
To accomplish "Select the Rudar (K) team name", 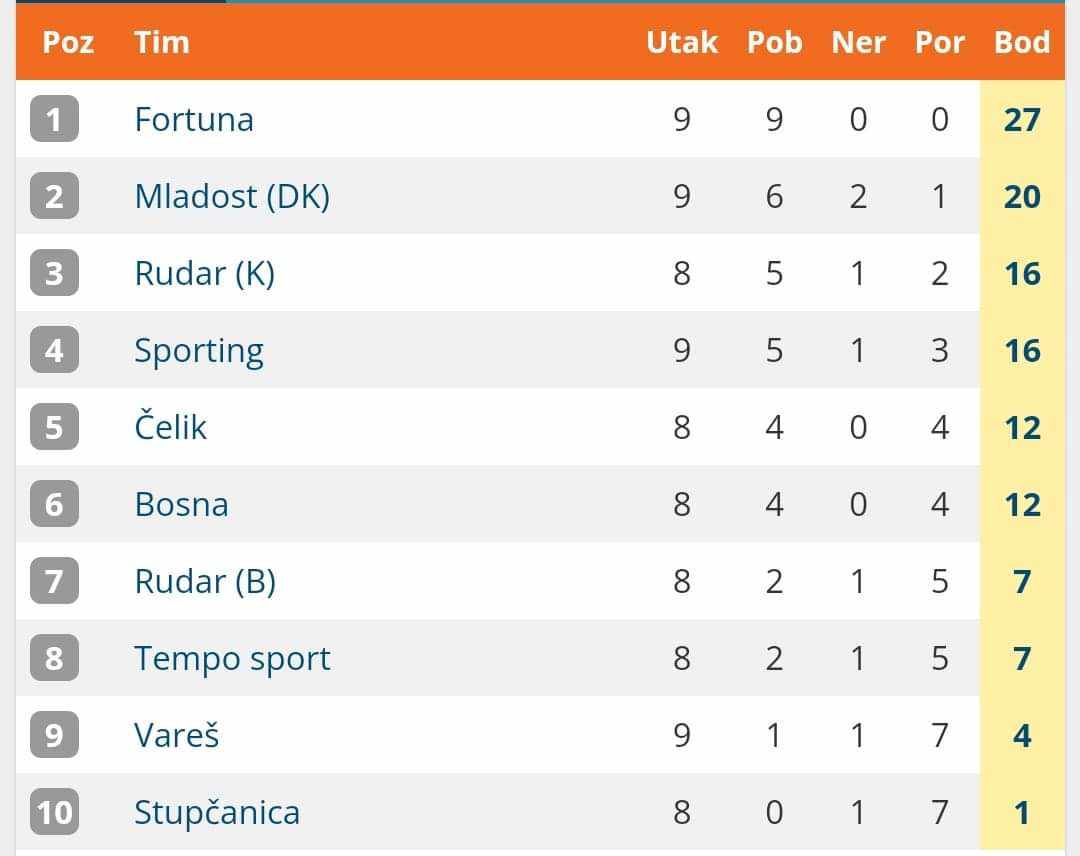I will coord(204,274).
